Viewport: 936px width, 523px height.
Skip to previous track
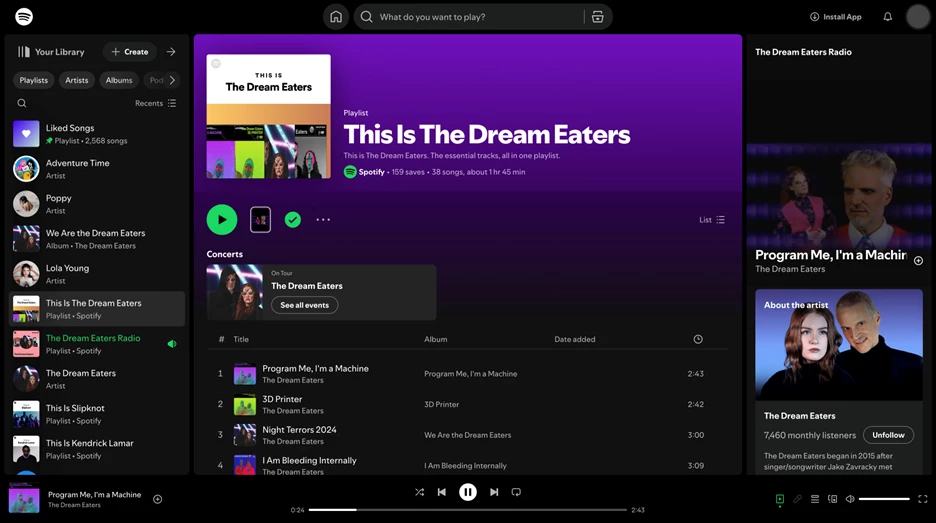[x=442, y=492]
